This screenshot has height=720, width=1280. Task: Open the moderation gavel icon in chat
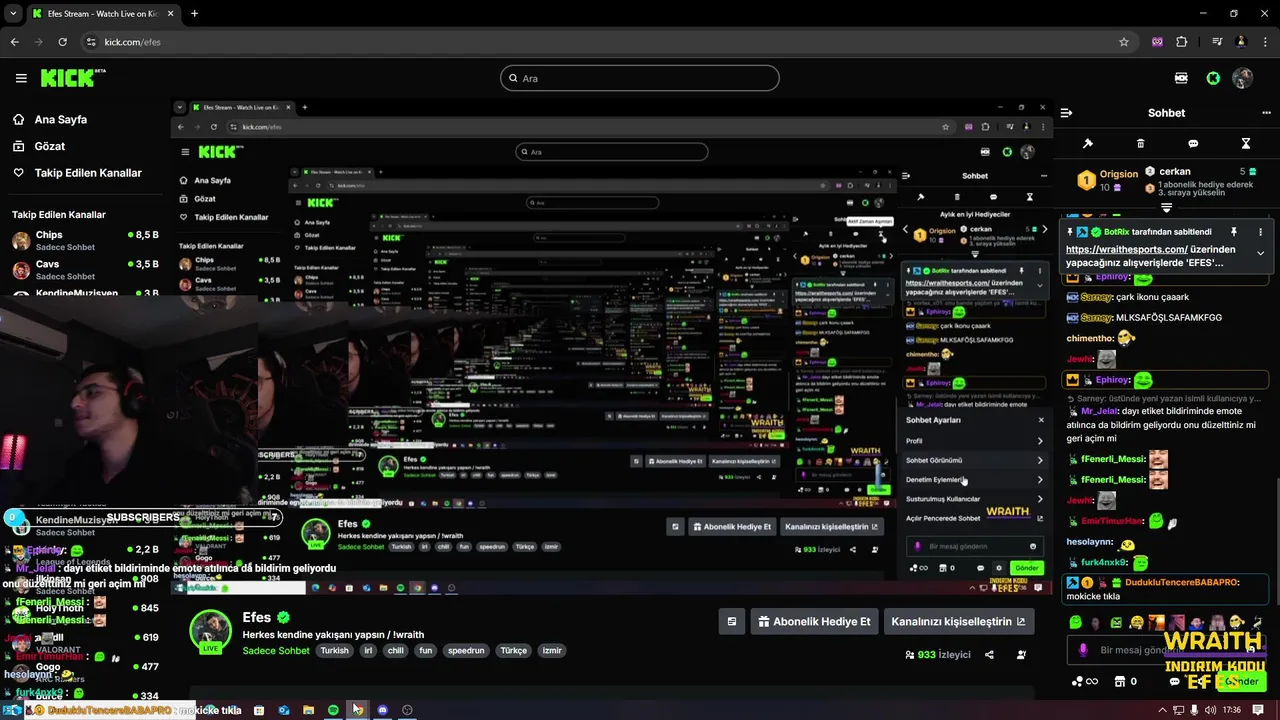point(1088,144)
